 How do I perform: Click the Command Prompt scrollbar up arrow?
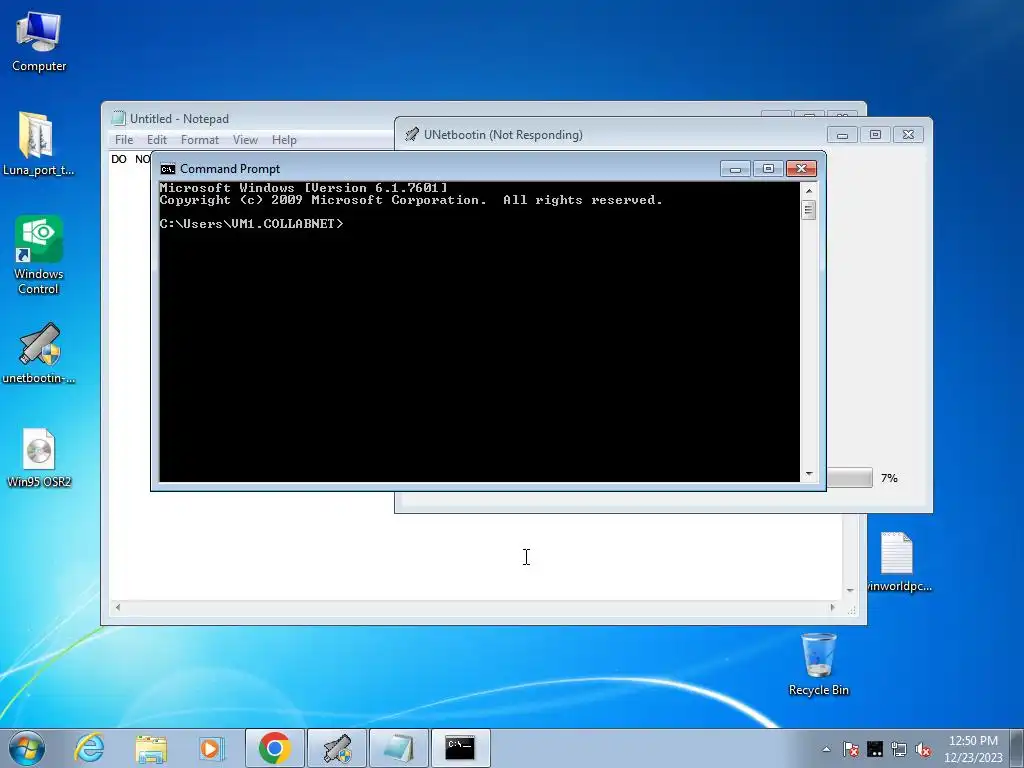[x=809, y=191]
